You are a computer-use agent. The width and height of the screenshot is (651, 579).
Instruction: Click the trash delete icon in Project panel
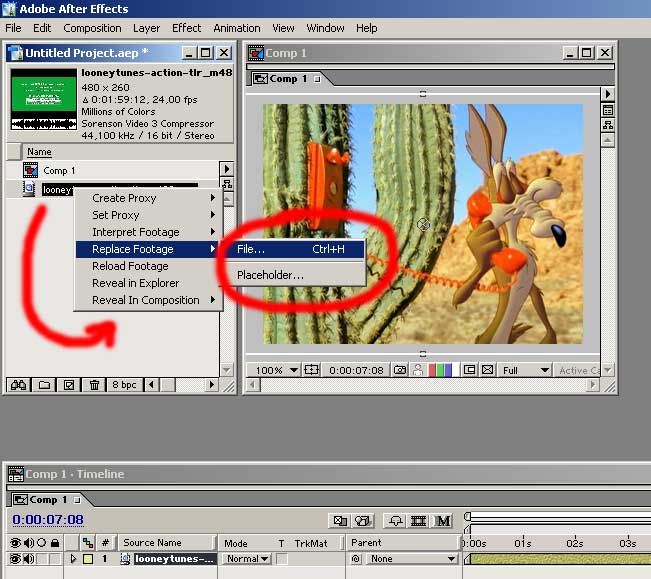click(x=94, y=385)
